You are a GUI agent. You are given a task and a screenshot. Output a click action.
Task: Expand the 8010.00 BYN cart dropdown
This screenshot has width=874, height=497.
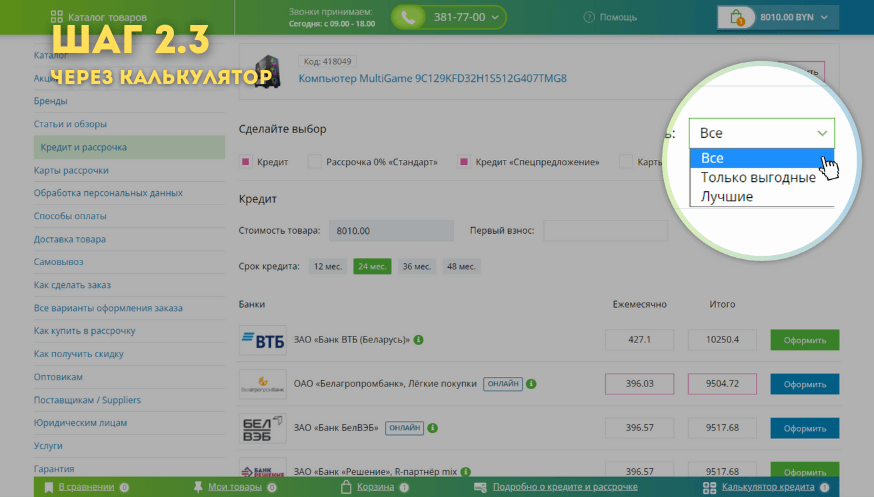tap(824, 17)
